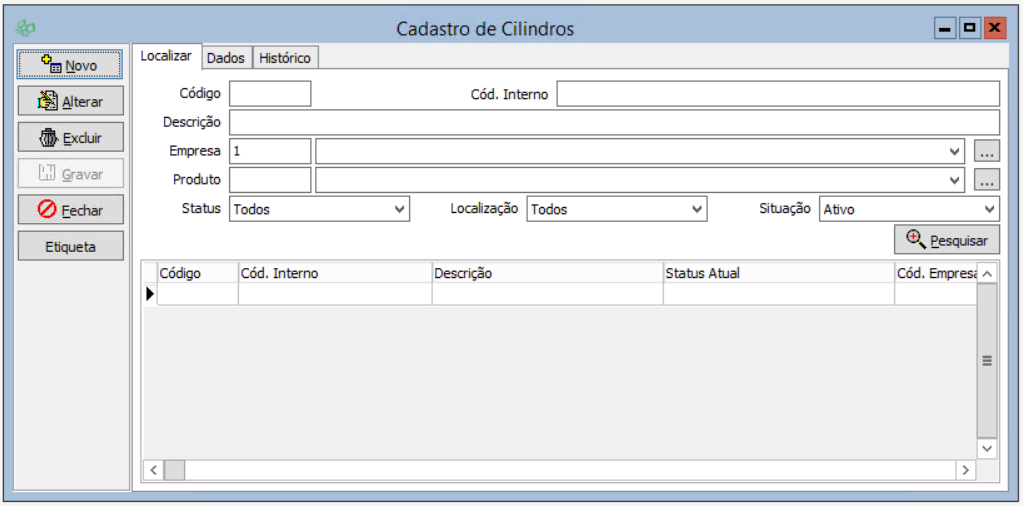Click the Status Atual column header
This screenshot has width=1023, height=506.
(x=777, y=273)
